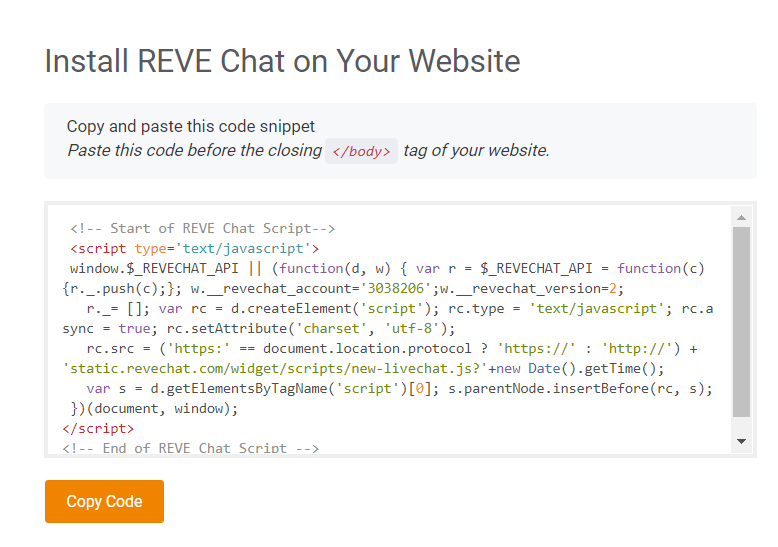Click the Copy Code button
778x547 pixels.
pyautogui.click(x=104, y=501)
